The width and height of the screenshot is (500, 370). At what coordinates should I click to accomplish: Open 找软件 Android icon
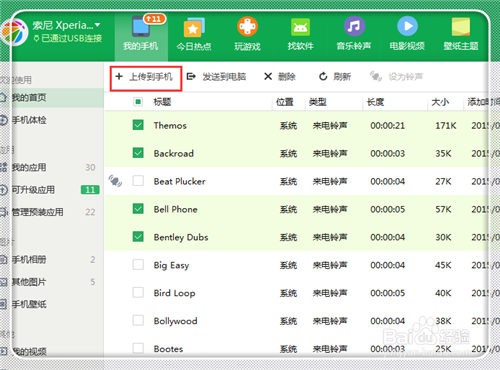click(x=300, y=27)
